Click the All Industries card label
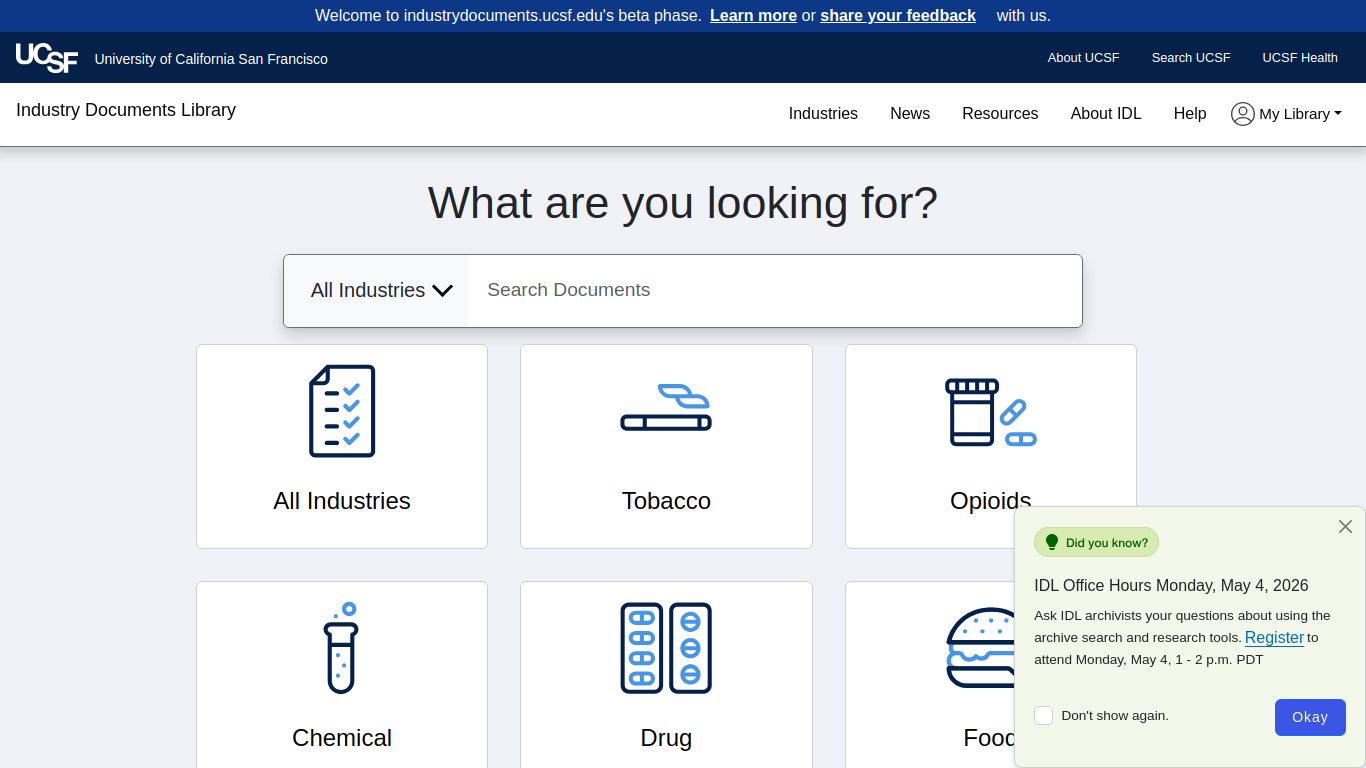Screen dimensions: 1366x768 (x=342, y=501)
